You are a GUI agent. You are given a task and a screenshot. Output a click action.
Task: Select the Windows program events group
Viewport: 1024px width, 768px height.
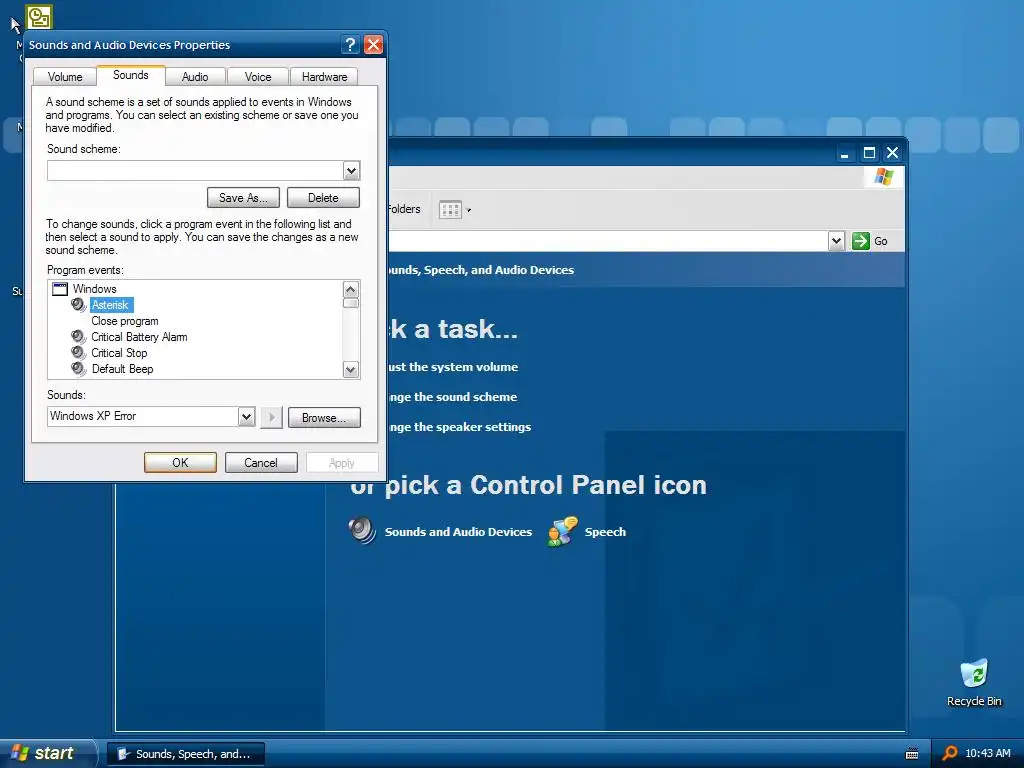pyautogui.click(x=95, y=289)
